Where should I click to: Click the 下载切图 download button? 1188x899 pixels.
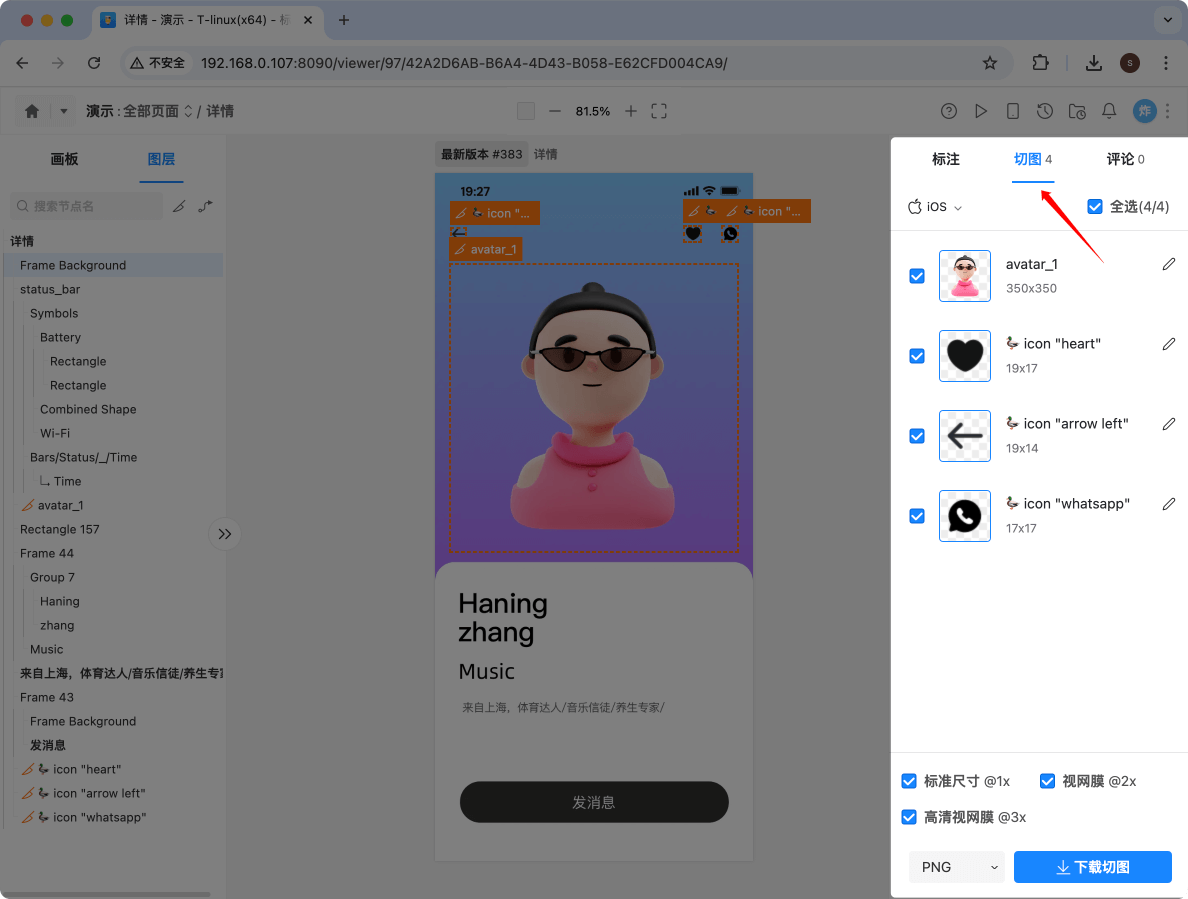[x=1092, y=867]
